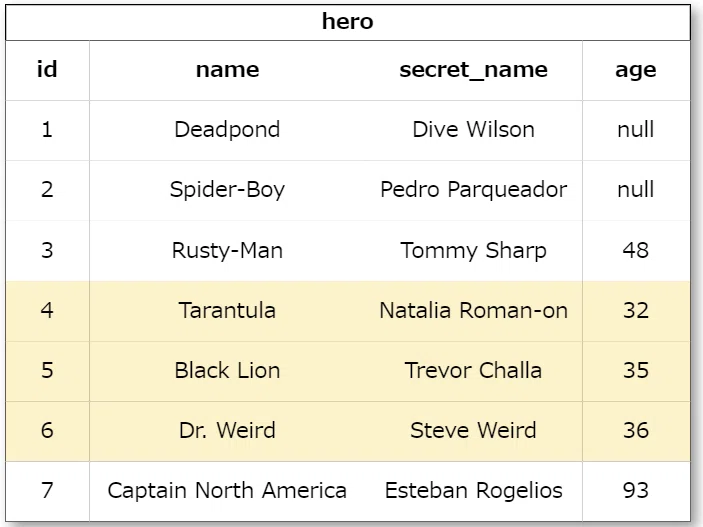The width and height of the screenshot is (703, 527).
Task: Click the Trevor Challa cell
Action: 473,370
